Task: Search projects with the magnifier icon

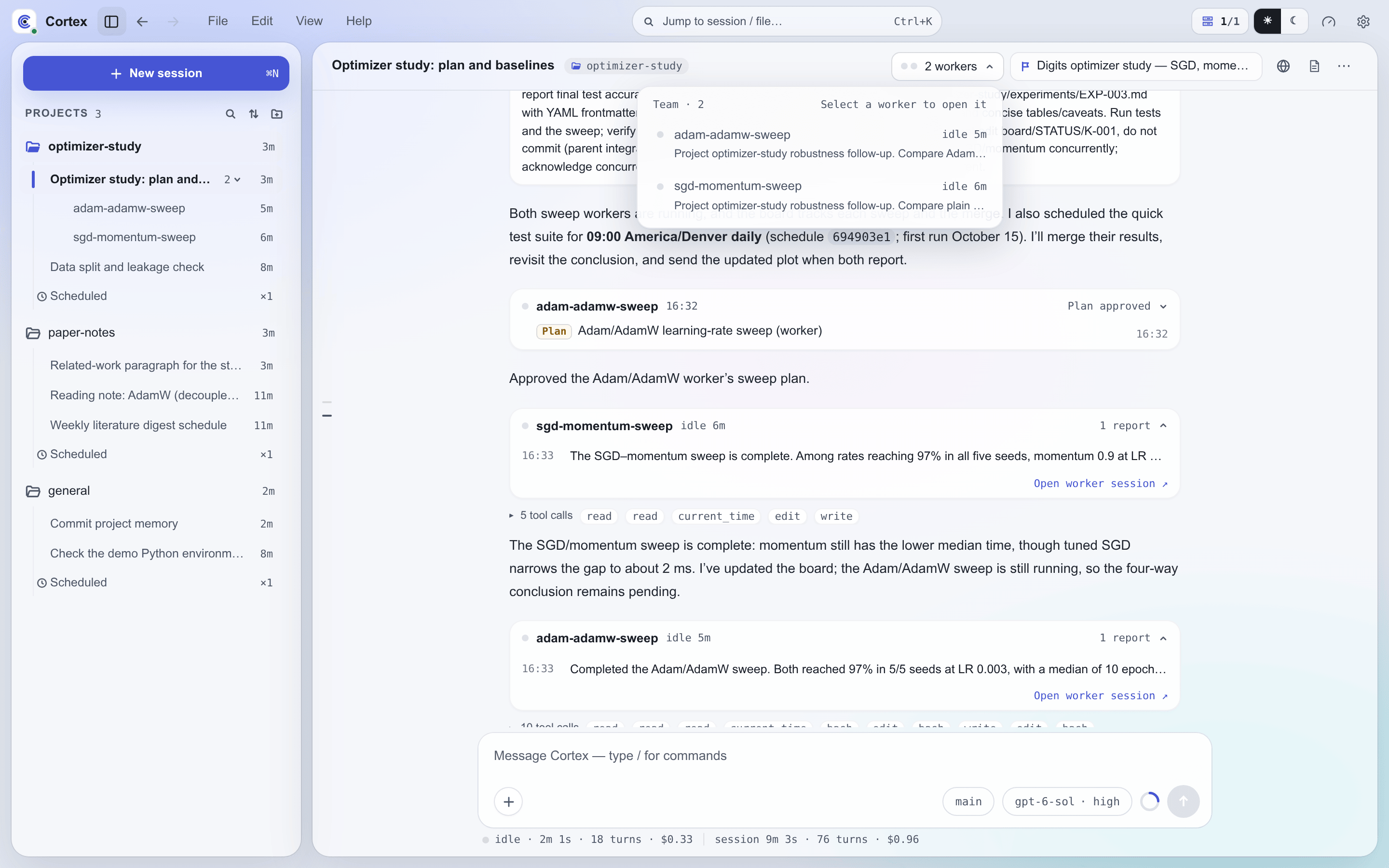Action: 230,114
